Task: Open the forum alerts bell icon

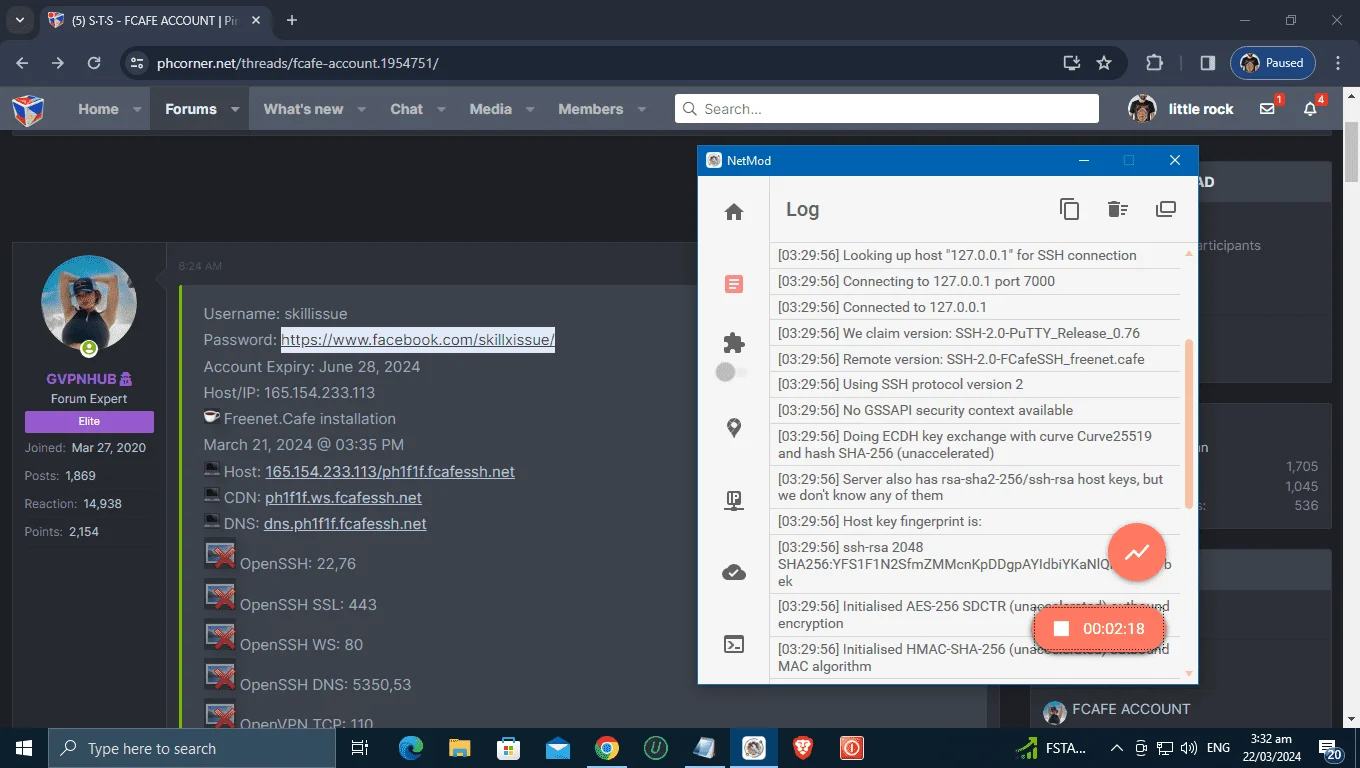Action: 1311,109
